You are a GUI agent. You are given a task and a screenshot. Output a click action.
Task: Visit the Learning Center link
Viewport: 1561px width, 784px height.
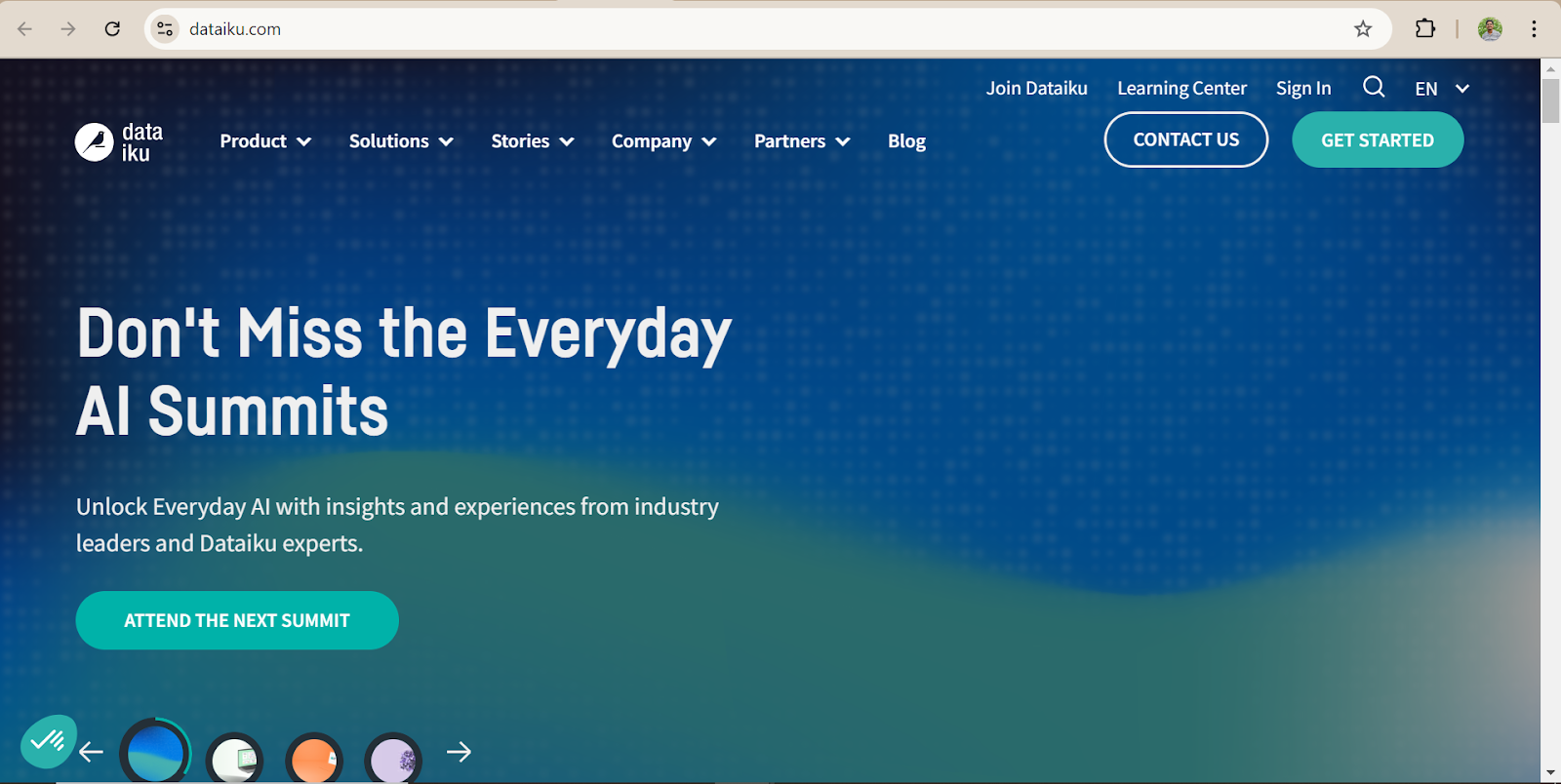tap(1181, 88)
